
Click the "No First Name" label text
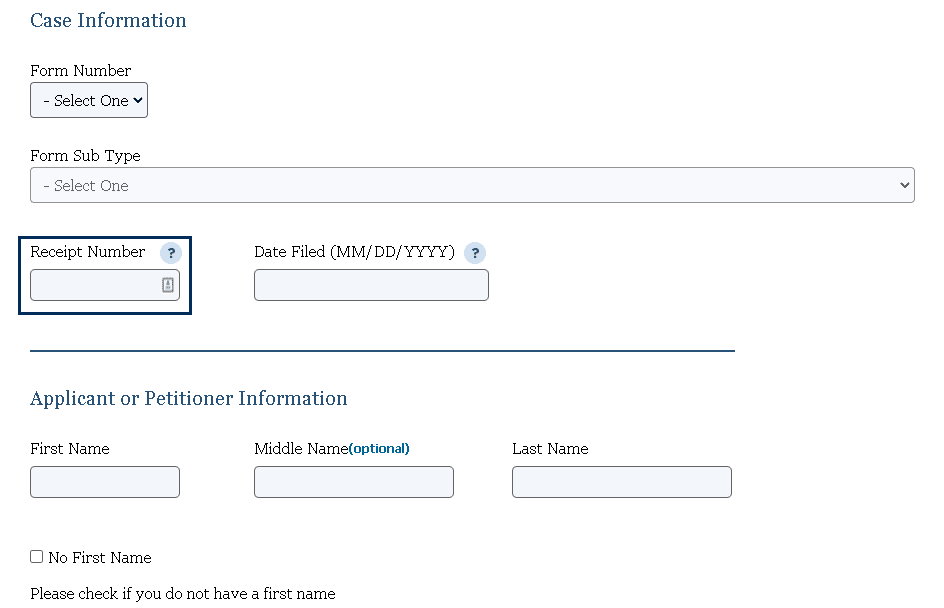100,558
